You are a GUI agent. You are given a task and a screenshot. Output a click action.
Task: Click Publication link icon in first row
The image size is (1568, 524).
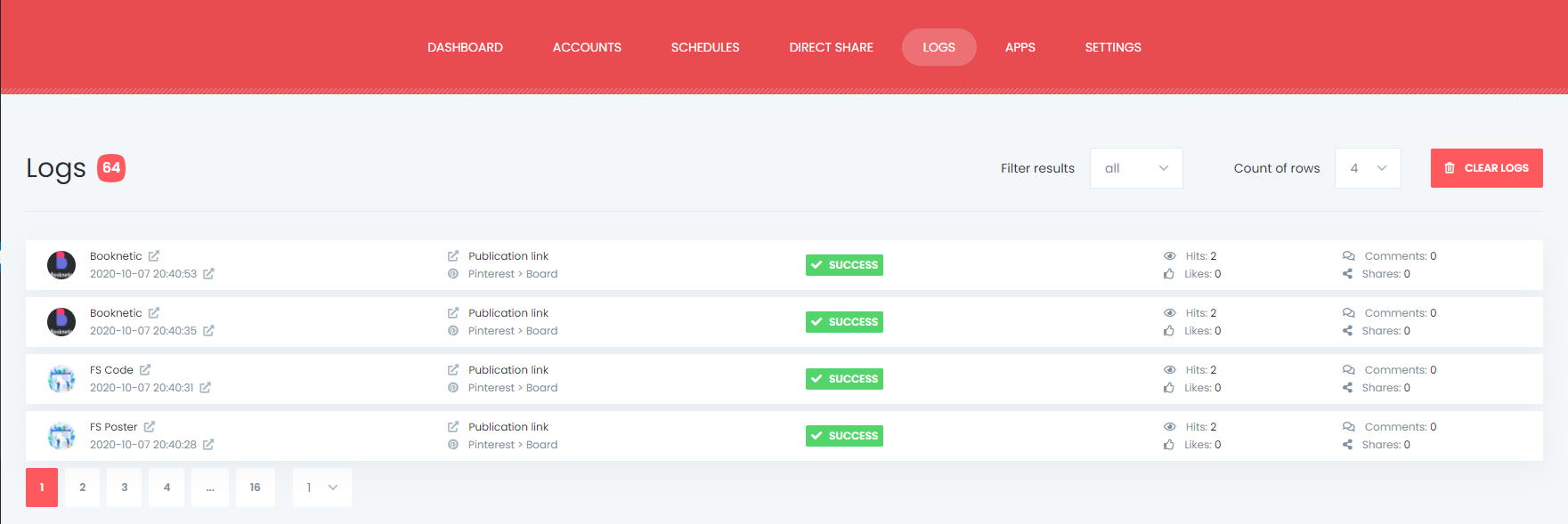(x=453, y=255)
